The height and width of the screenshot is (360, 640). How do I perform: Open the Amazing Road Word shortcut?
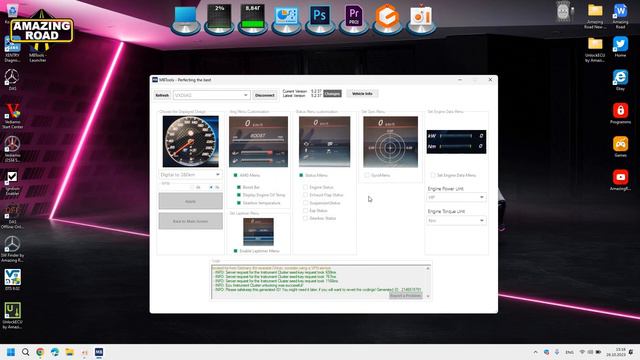click(x=620, y=16)
